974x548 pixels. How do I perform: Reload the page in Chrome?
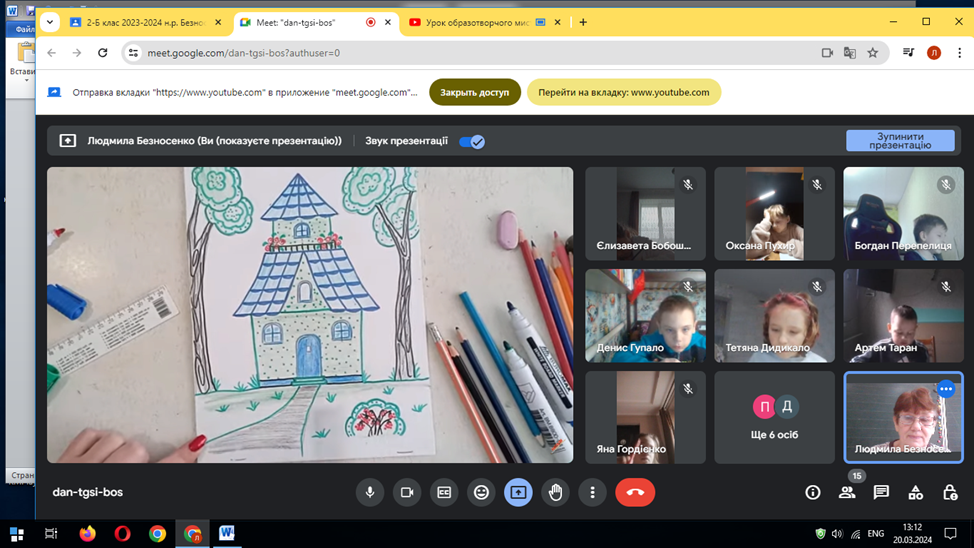(x=102, y=53)
